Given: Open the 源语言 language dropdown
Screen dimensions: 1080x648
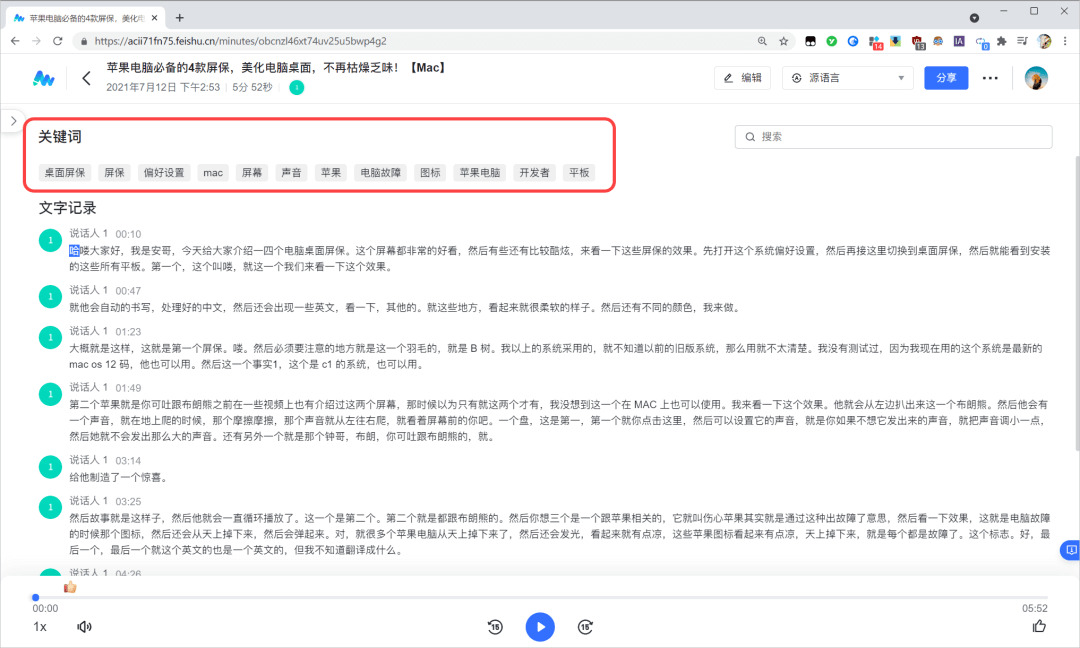Looking at the screenshot, I should click(847, 78).
